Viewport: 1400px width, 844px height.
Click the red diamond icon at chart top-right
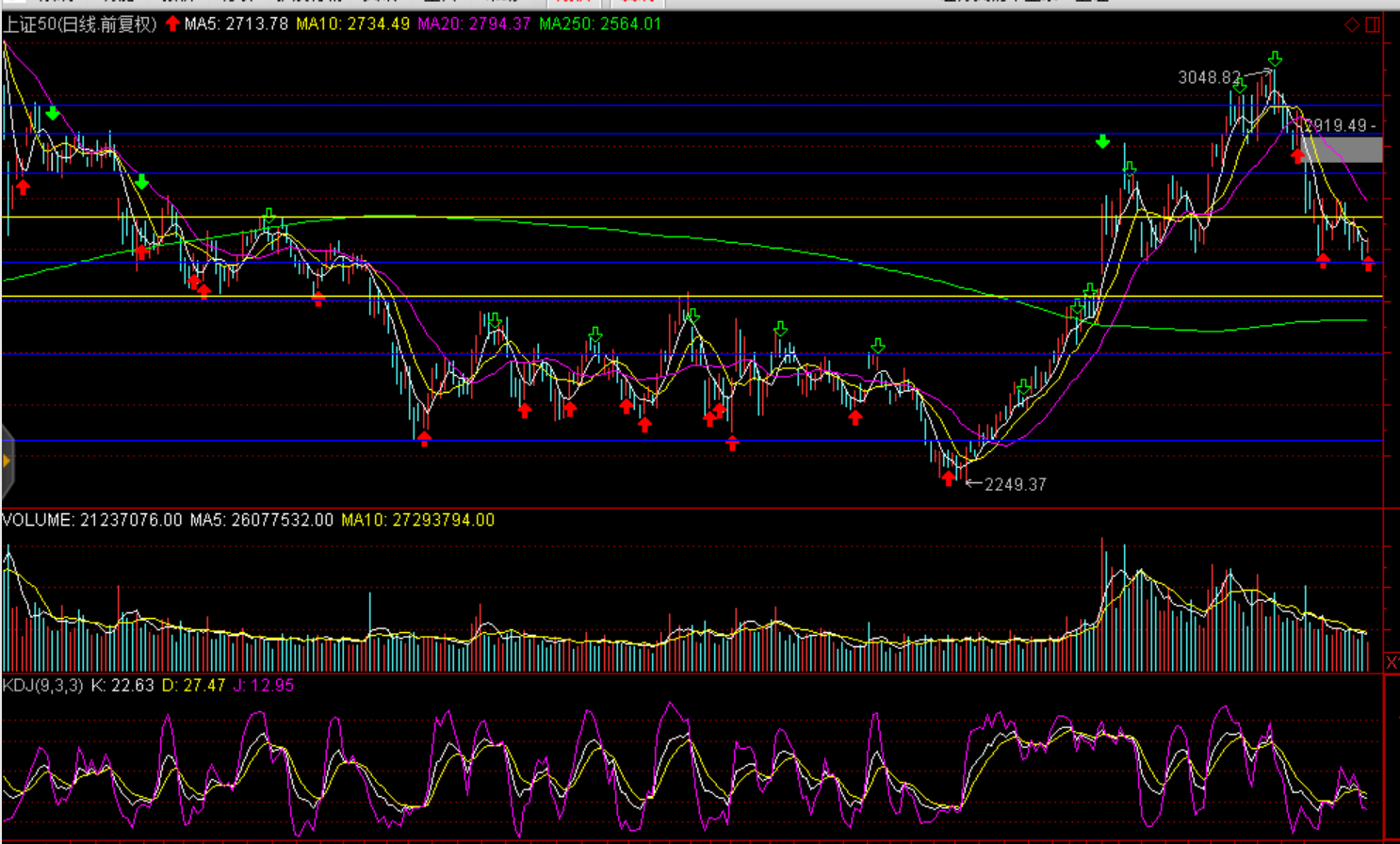(x=1352, y=25)
